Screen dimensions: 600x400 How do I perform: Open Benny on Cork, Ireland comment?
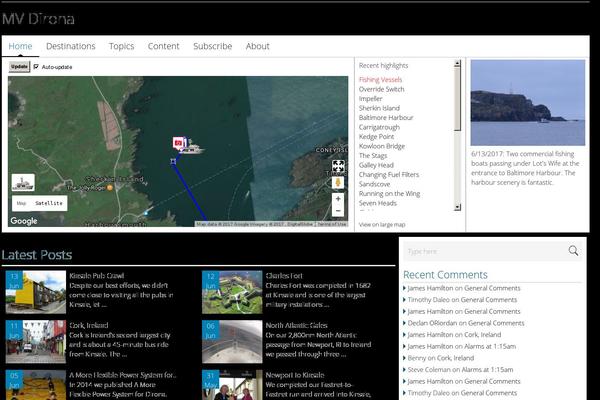[x=440, y=358]
